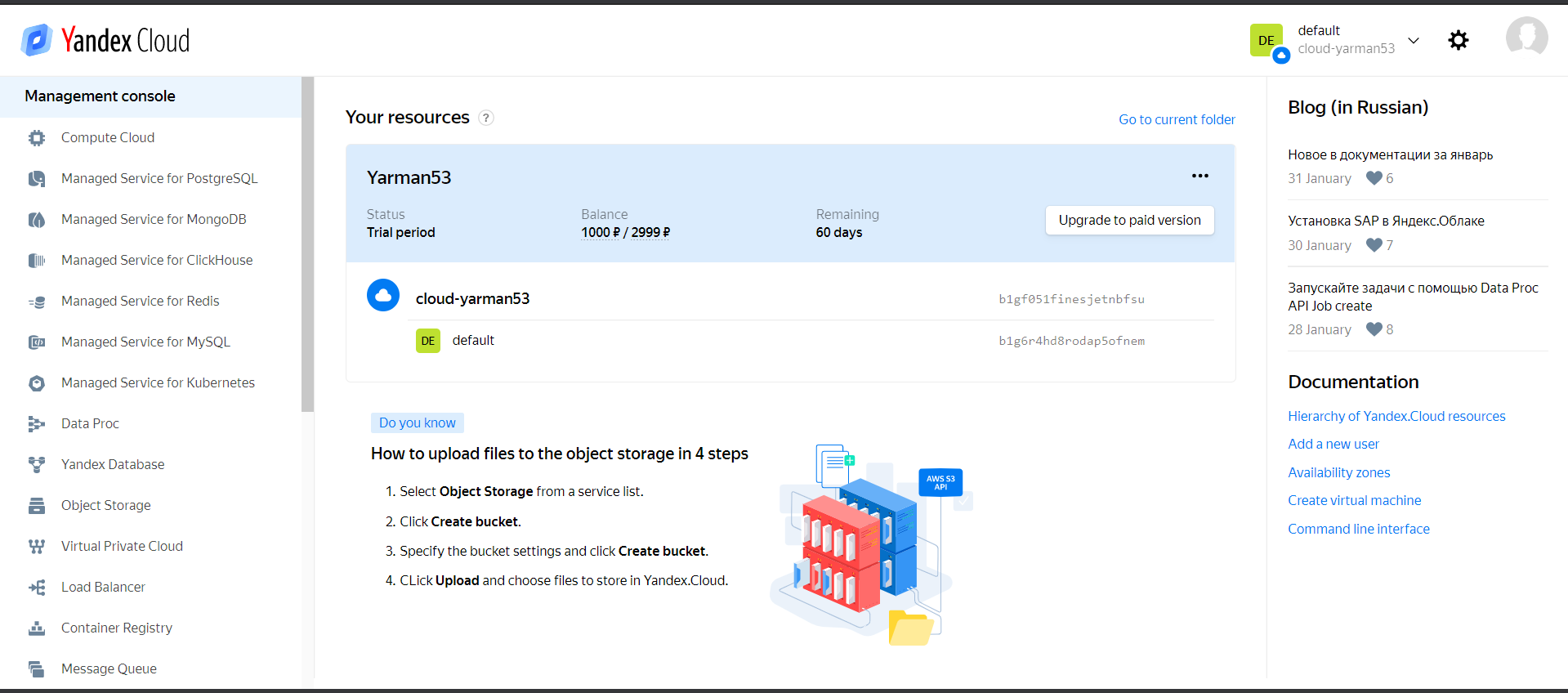The image size is (1568, 693).
Task: Click the Load Balancer icon in the sidebar
Action: [x=37, y=588]
